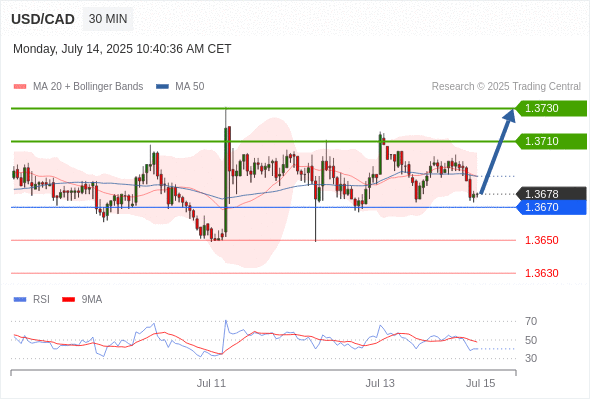Toggle the red 9MA legend entry
This screenshot has width=590, height=400.
(82, 300)
